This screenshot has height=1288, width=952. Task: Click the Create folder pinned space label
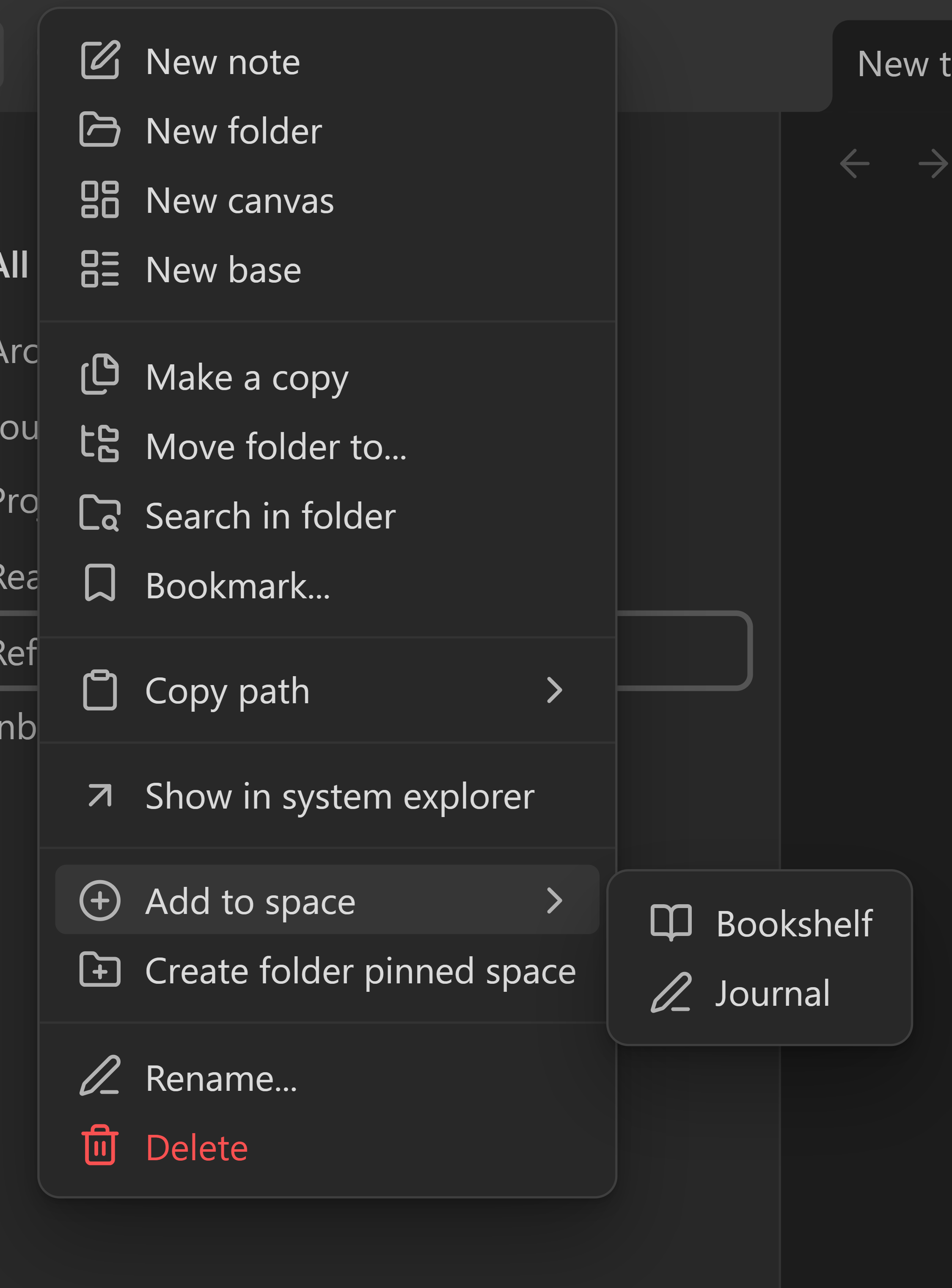[x=361, y=972]
